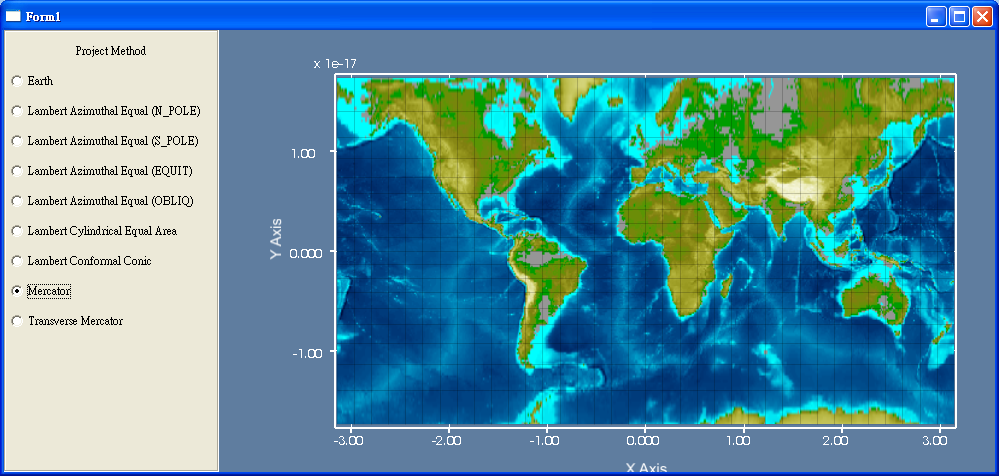999x476 pixels.
Task: Switch to Transverse Mercator projection
Action: pos(17,321)
